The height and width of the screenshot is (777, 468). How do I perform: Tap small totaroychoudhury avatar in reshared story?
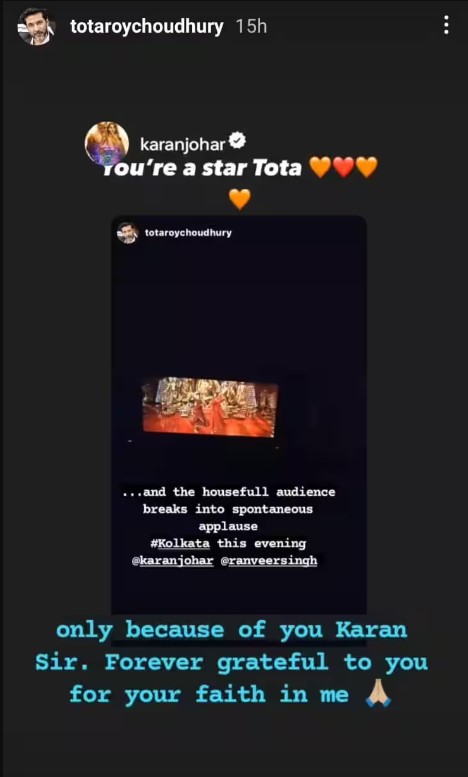pyautogui.click(x=127, y=233)
